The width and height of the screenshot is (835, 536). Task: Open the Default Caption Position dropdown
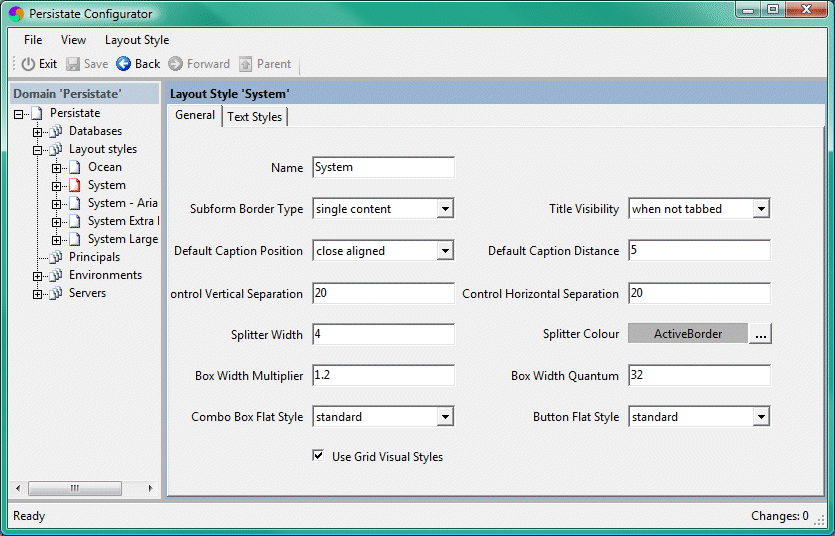point(445,251)
